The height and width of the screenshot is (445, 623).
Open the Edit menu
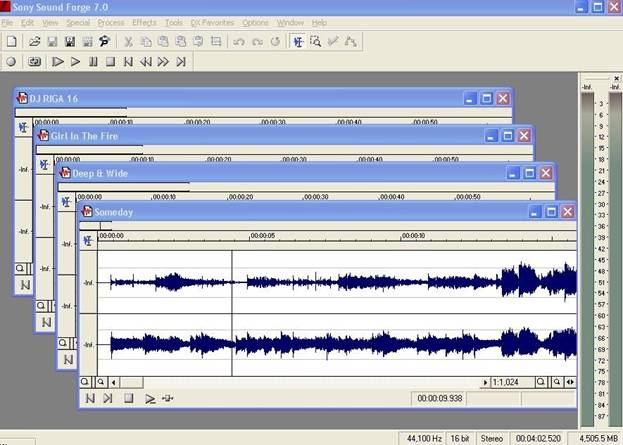tap(27, 23)
